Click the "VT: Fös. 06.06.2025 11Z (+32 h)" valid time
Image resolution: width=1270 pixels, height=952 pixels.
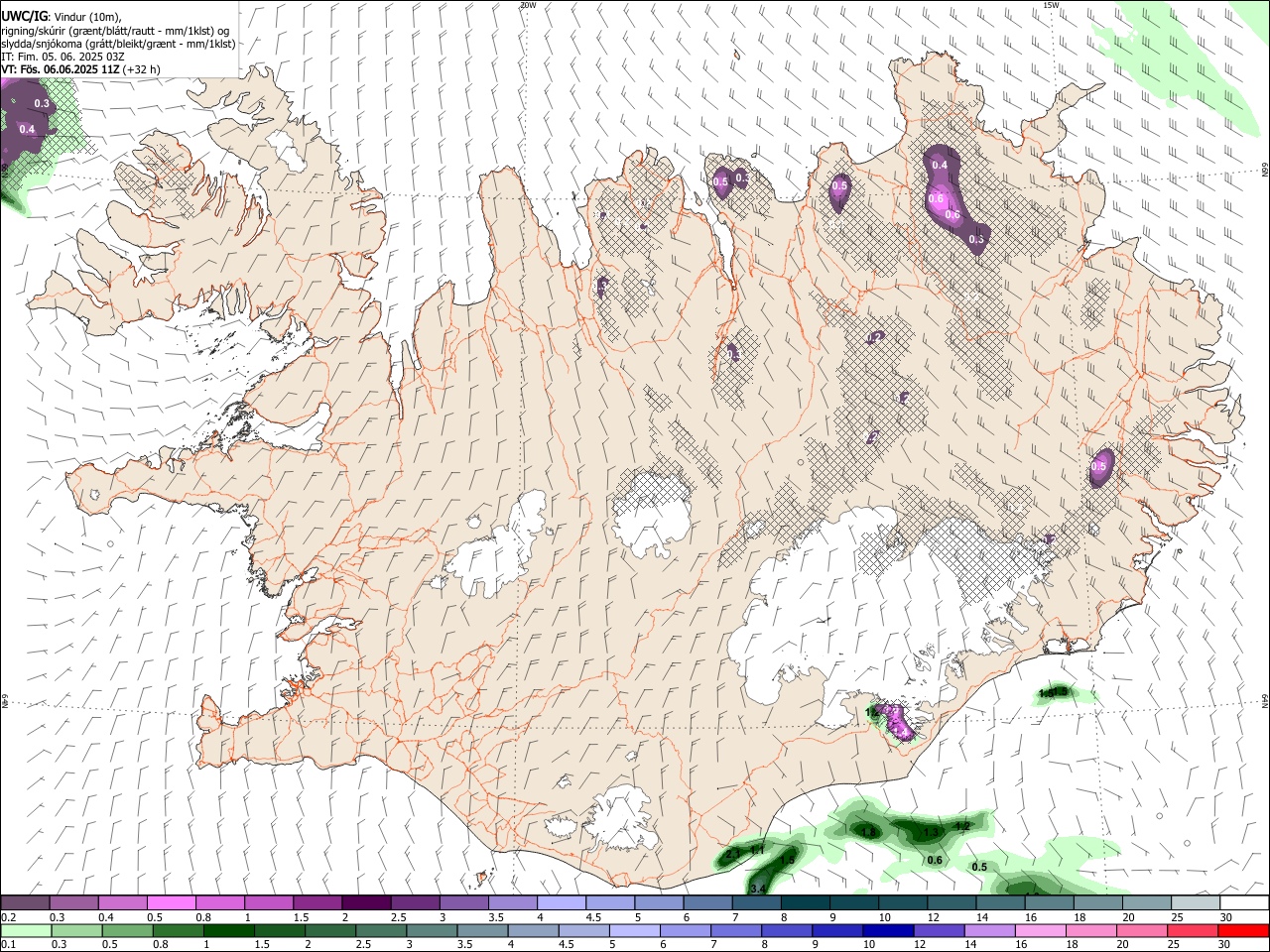80,69
